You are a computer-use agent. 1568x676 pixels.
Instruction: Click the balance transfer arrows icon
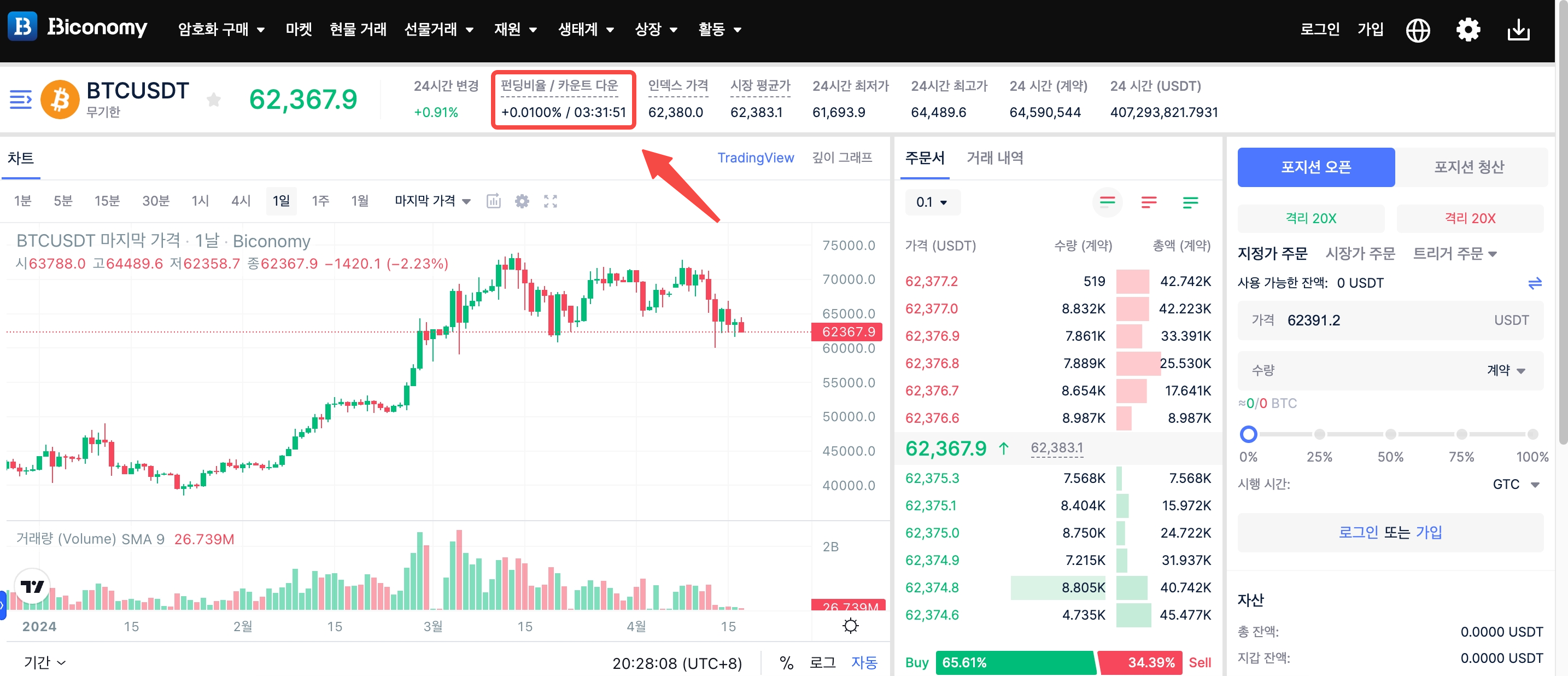pos(1535,283)
